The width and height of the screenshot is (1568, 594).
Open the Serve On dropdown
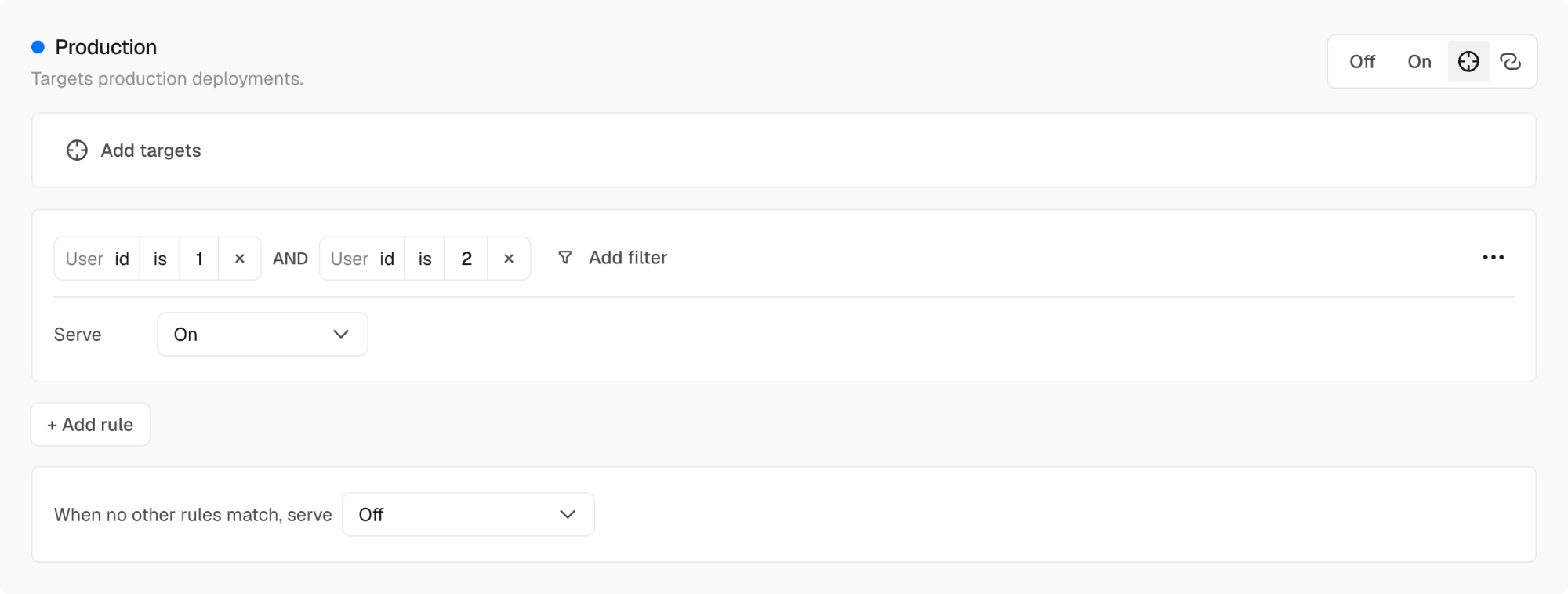pos(263,335)
